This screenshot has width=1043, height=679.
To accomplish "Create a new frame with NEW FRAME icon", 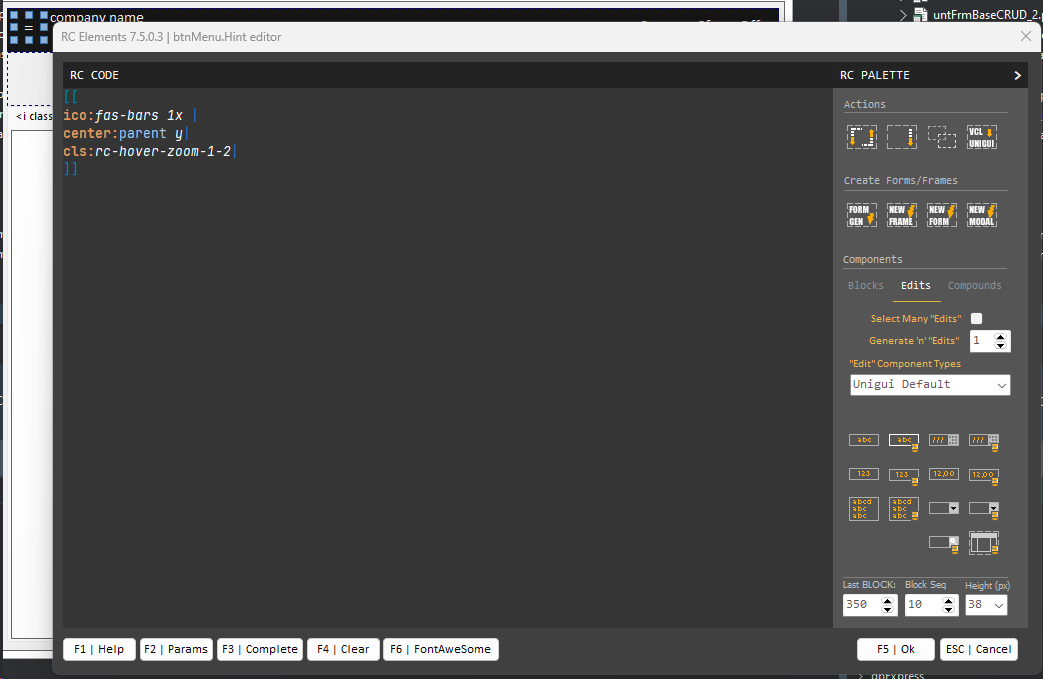I will click(902, 215).
